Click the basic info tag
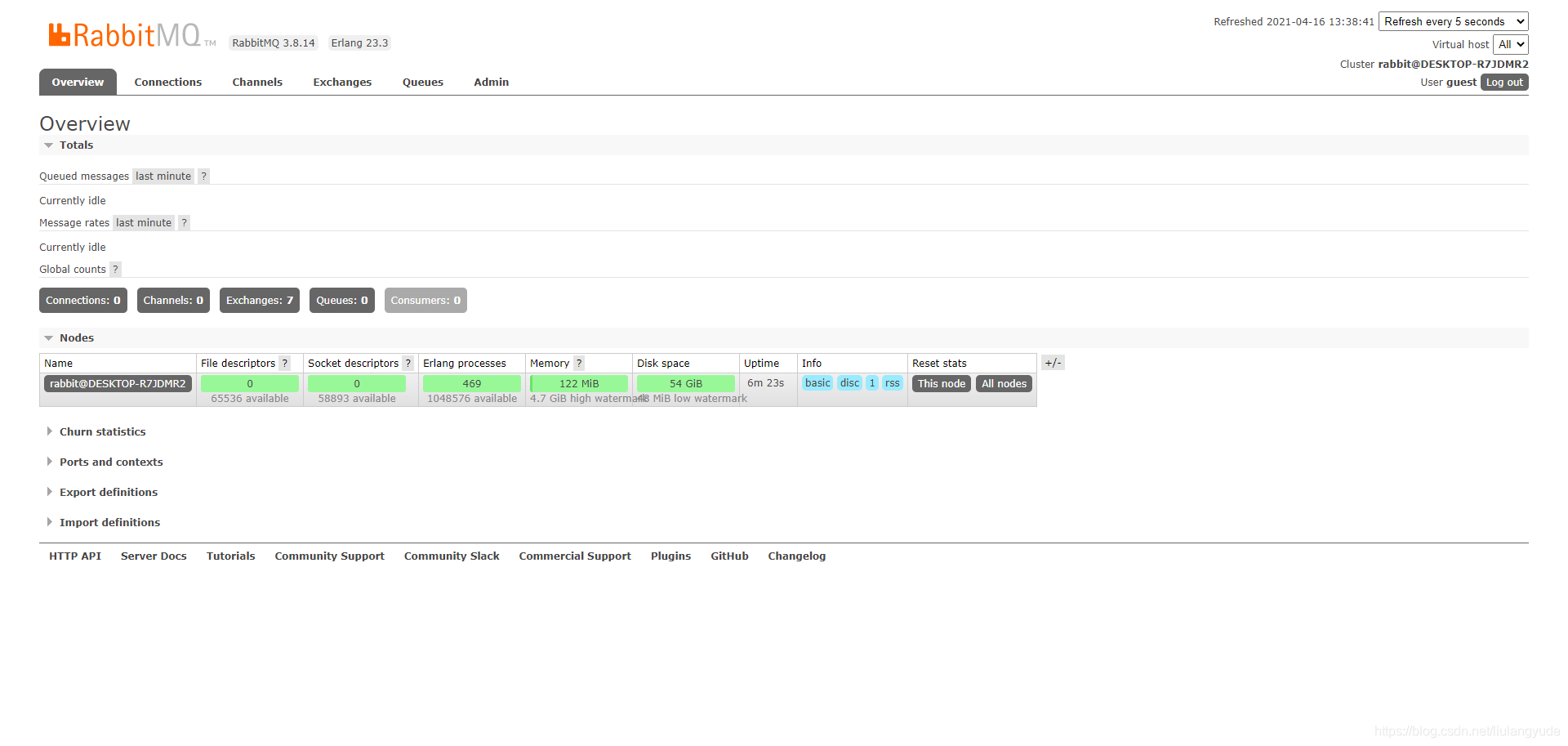This screenshot has width=1568, height=746. click(x=817, y=383)
